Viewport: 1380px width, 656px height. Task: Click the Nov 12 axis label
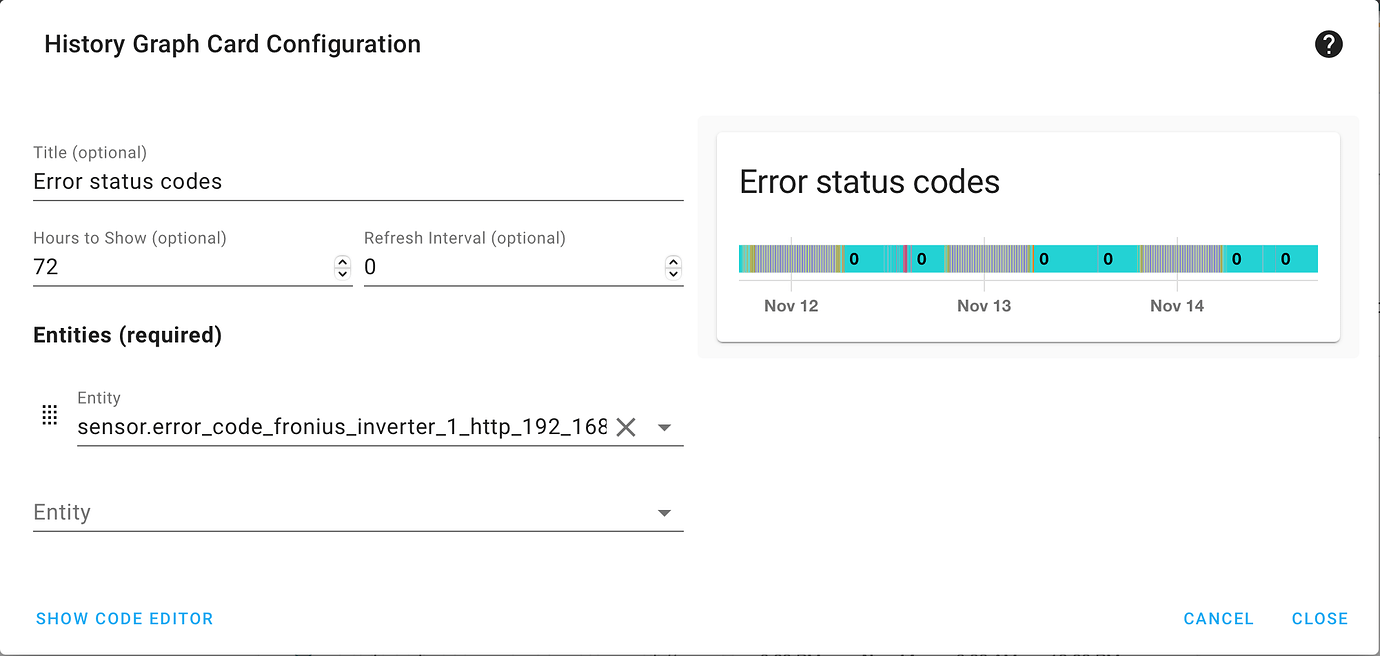(791, 306)
